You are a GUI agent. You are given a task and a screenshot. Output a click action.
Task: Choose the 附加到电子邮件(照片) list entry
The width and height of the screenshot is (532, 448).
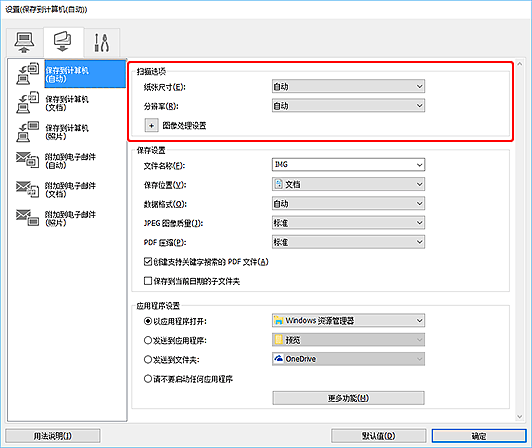[71, 219]
